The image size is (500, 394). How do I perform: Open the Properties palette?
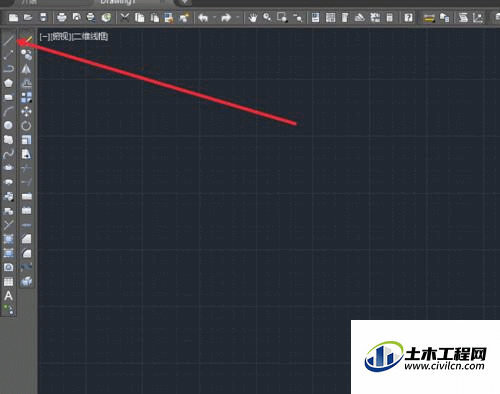coord(315,17)
